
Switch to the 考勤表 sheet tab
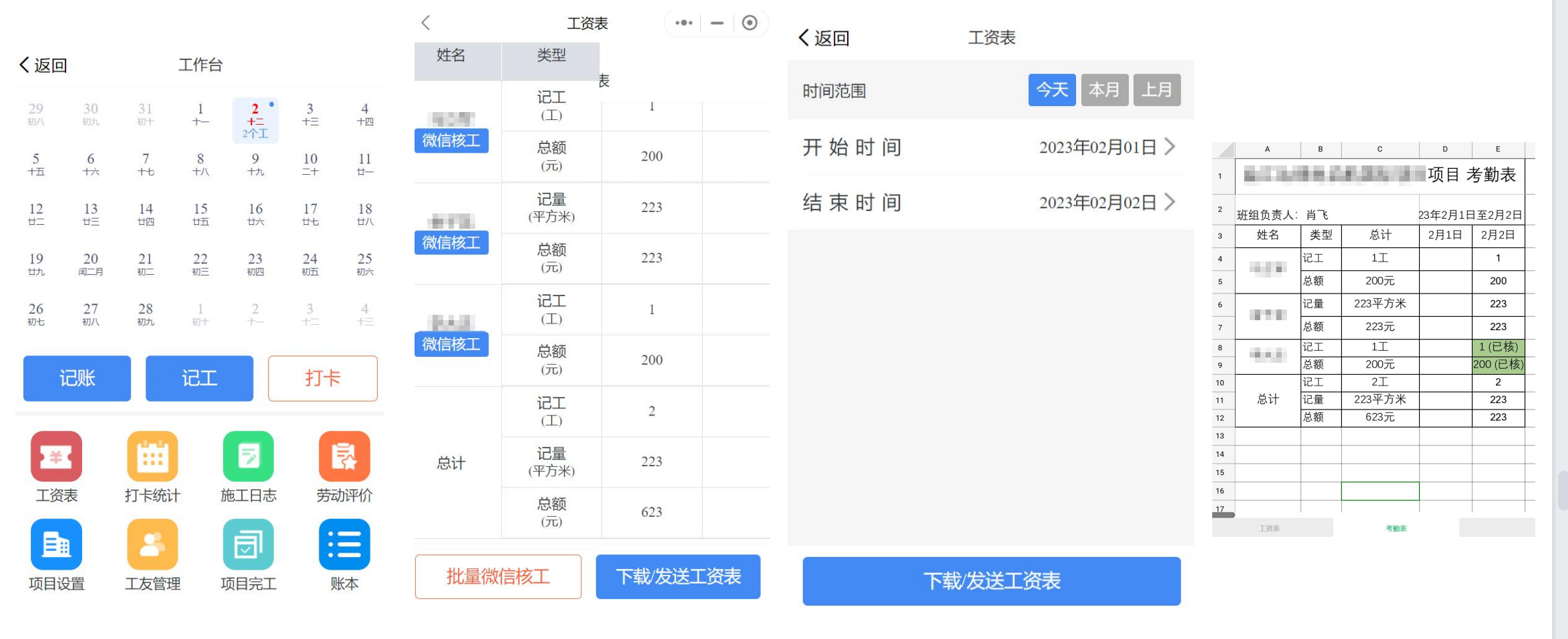coord(1395,528)
